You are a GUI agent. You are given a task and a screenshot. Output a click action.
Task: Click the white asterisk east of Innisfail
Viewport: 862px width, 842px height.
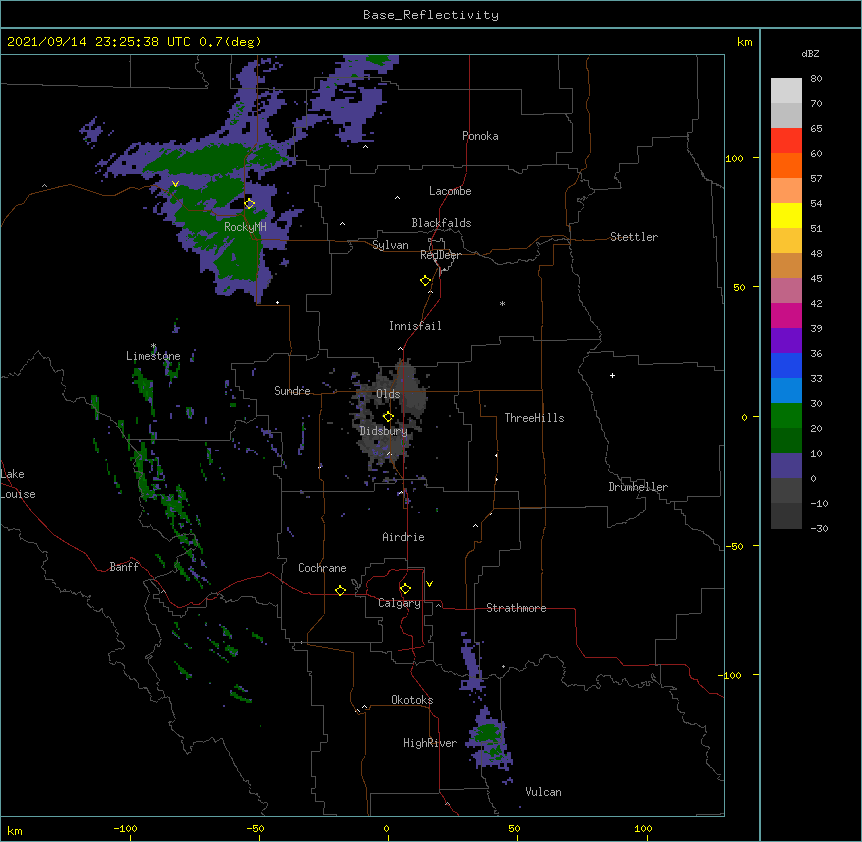point(502,303)
